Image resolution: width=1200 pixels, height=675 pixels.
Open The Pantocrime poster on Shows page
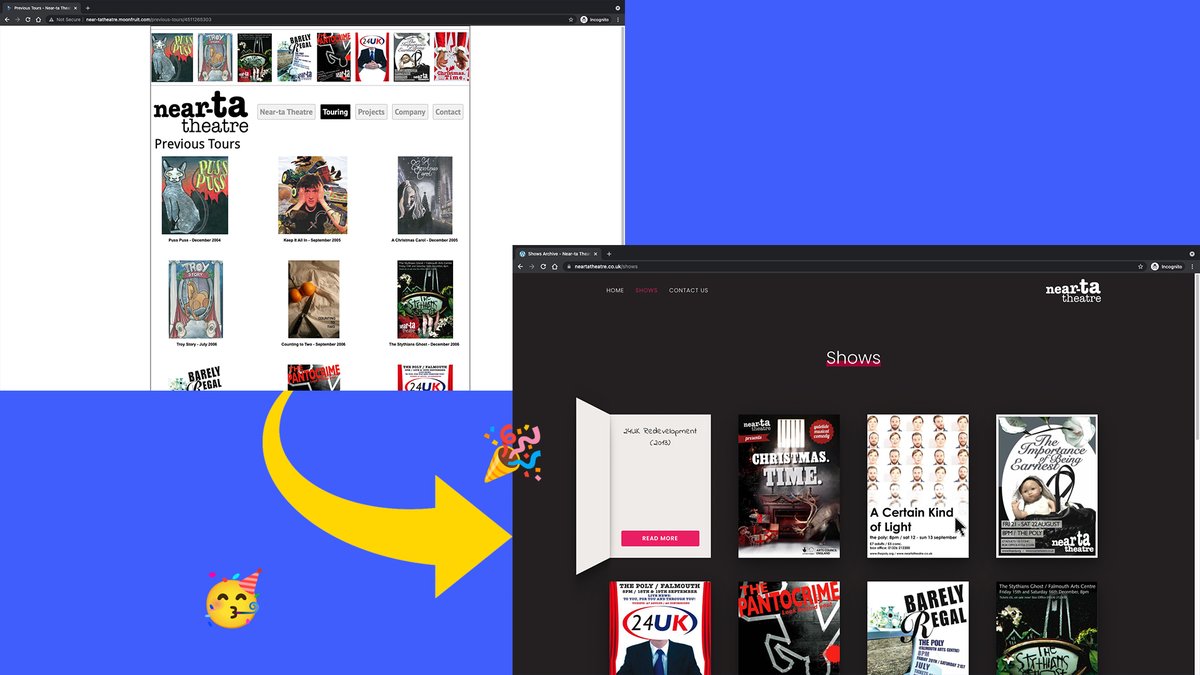coord(789,628)
